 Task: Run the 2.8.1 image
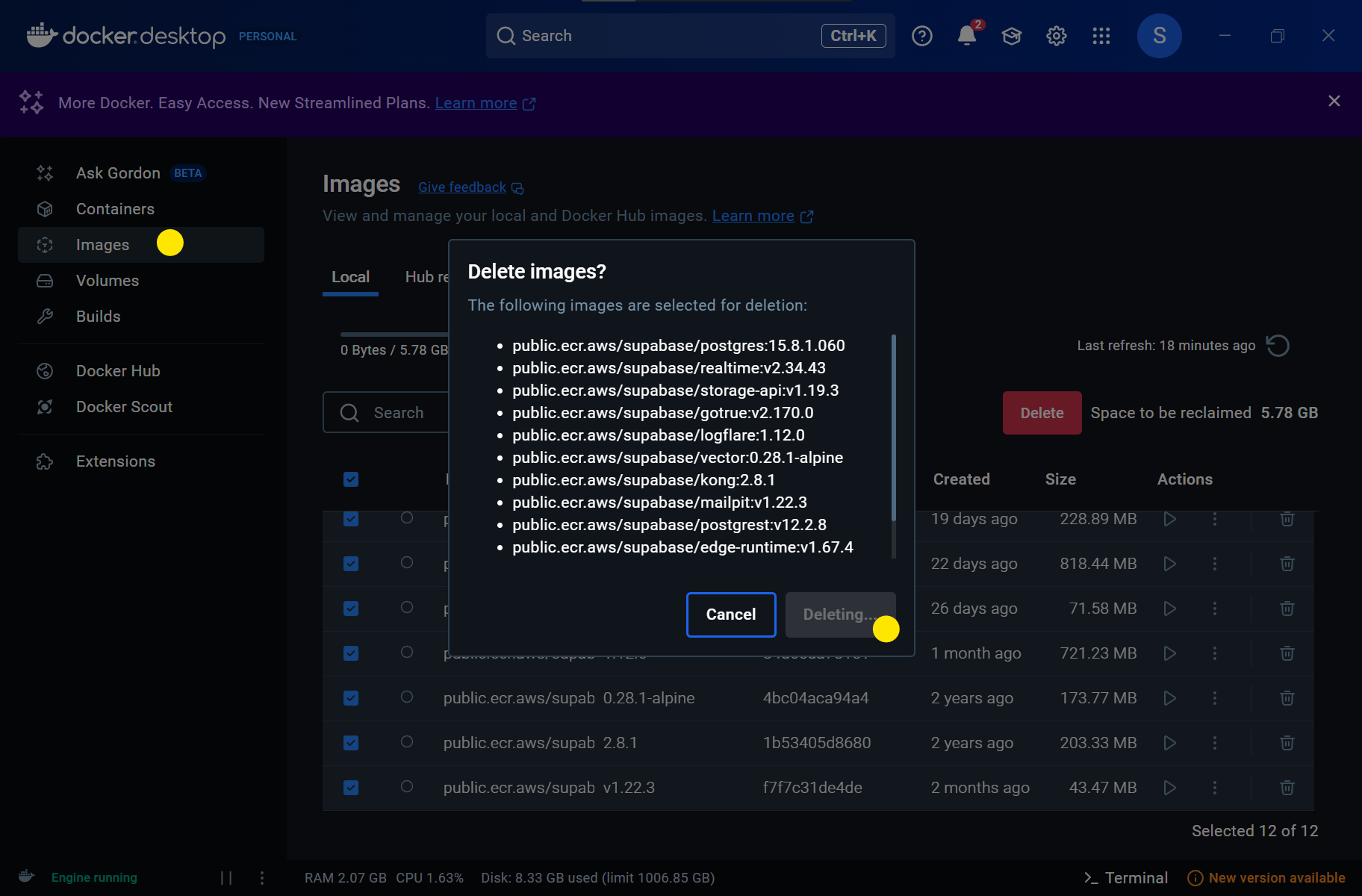click(x=1170, y=743)
